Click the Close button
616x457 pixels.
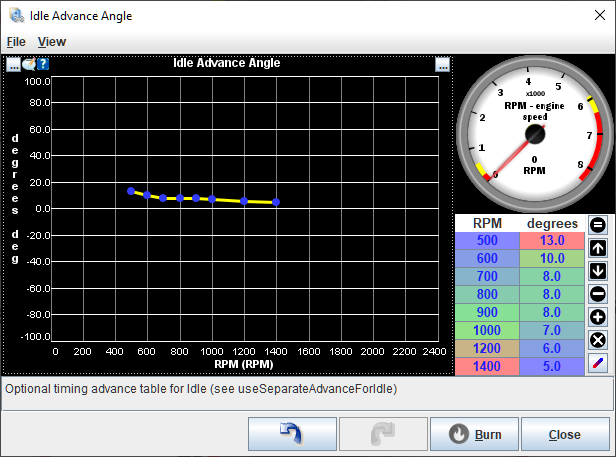[x=564, y=435]
